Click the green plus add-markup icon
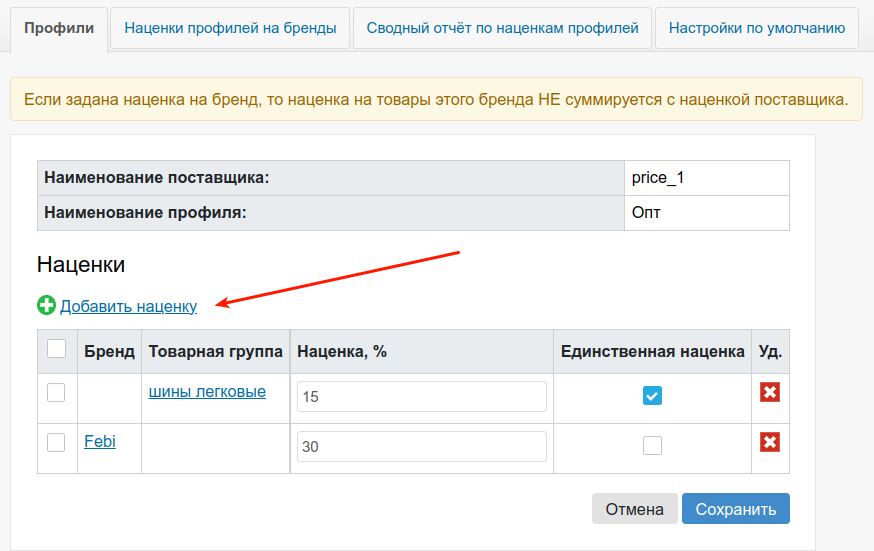Image resolution: width=874 pixels, height=551 pixels. (46, 305)
